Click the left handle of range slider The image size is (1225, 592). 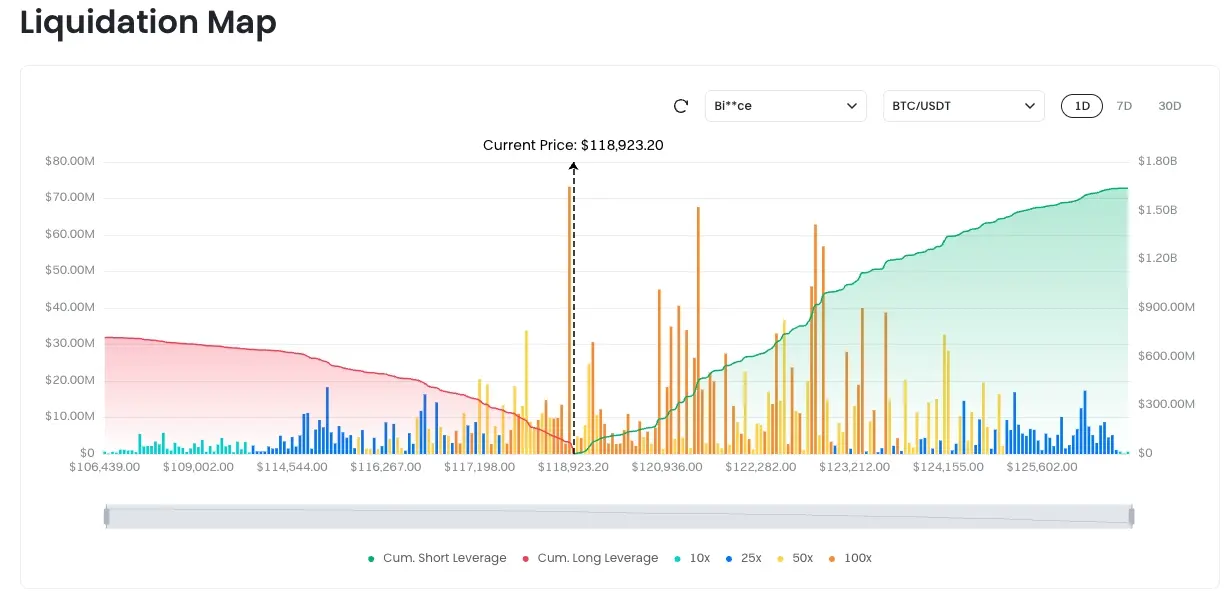[x=106, y=516]
